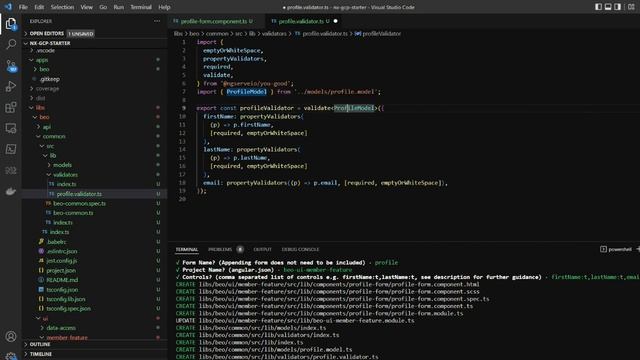Screen dimensions: 640x360
Task: Collapse the NX-GCP-STARTER root folder
Action: point(50,43)
